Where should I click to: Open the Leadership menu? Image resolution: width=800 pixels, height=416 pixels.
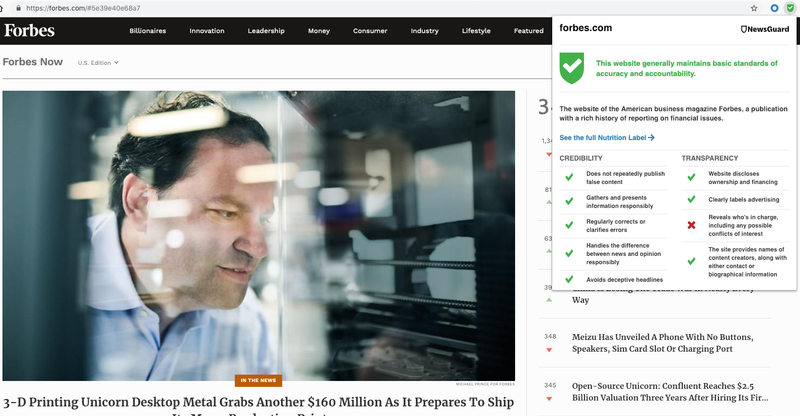[x=266, y=31]
